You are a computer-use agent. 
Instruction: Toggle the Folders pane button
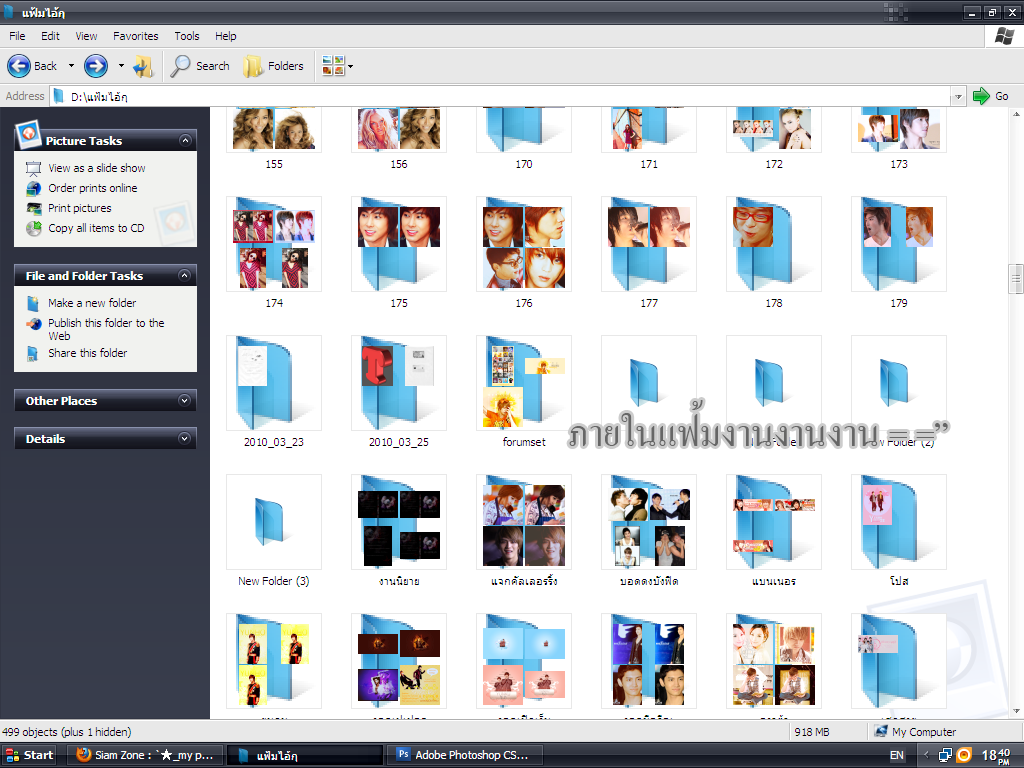click(x=273, y=66)
